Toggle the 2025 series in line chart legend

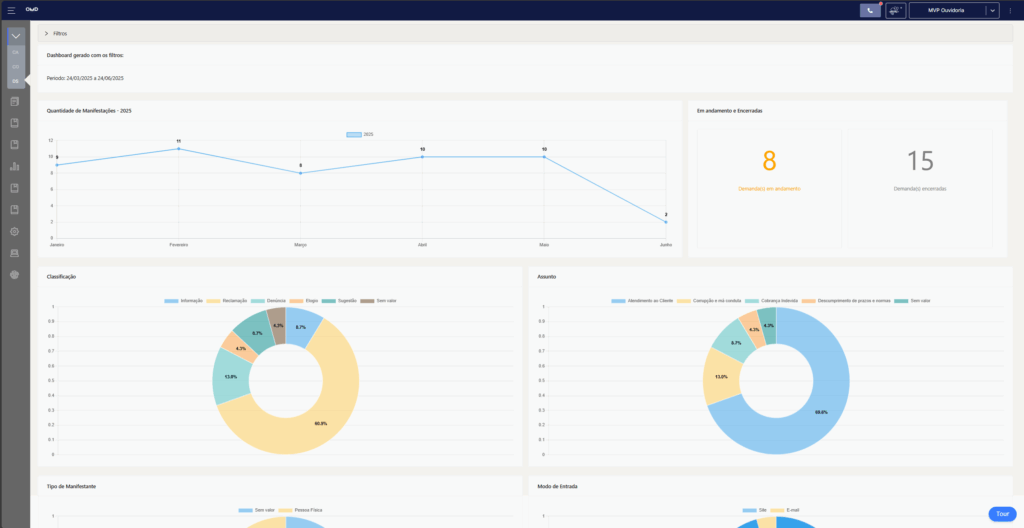354,134
